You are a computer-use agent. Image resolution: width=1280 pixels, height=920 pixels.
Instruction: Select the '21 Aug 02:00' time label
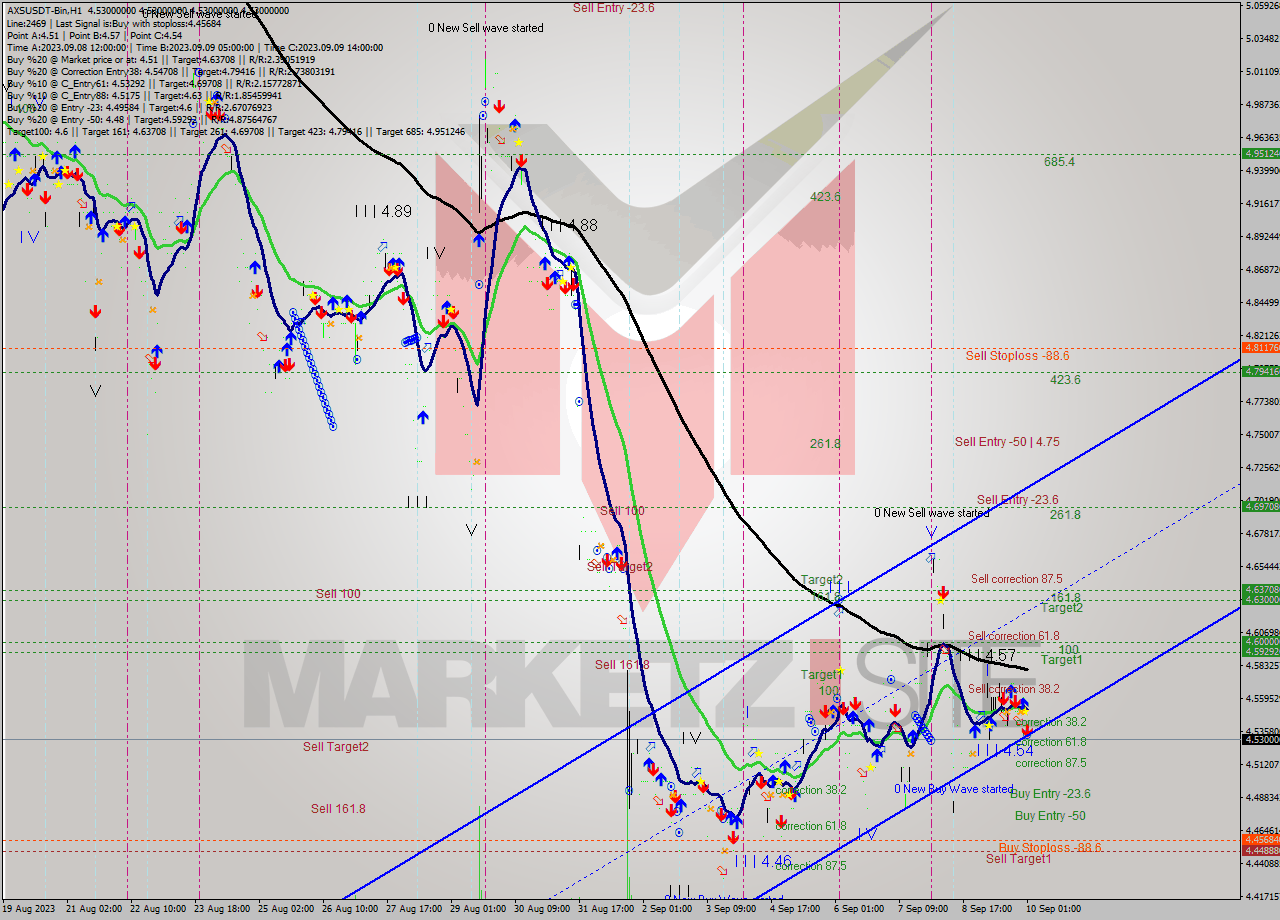pyautogui.click(x=93, y=909)
